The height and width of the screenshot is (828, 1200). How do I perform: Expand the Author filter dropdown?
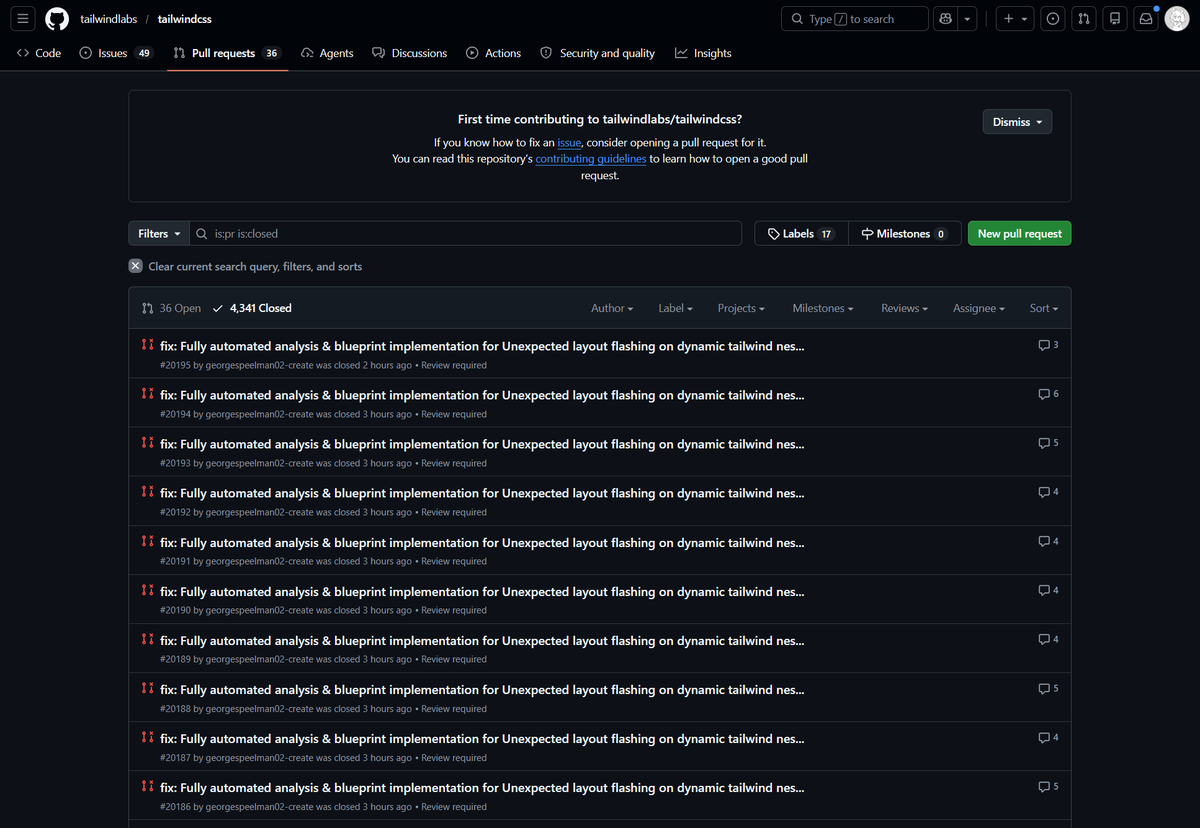[x=612, y=308]
